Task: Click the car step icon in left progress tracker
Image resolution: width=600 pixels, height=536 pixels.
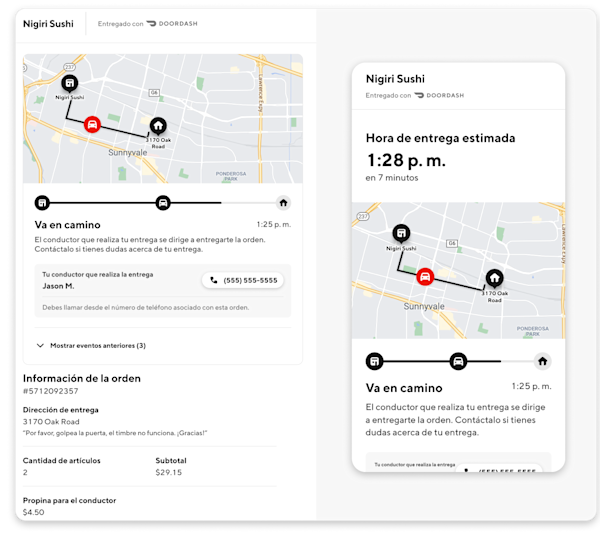Action: click(x=163, y=203)
